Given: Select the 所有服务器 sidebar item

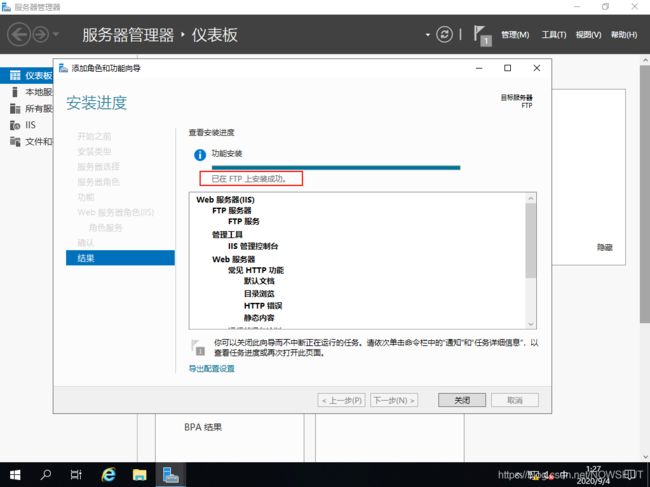Looking at the screenshot, I should pyautogui.click(x=27, y=108).
